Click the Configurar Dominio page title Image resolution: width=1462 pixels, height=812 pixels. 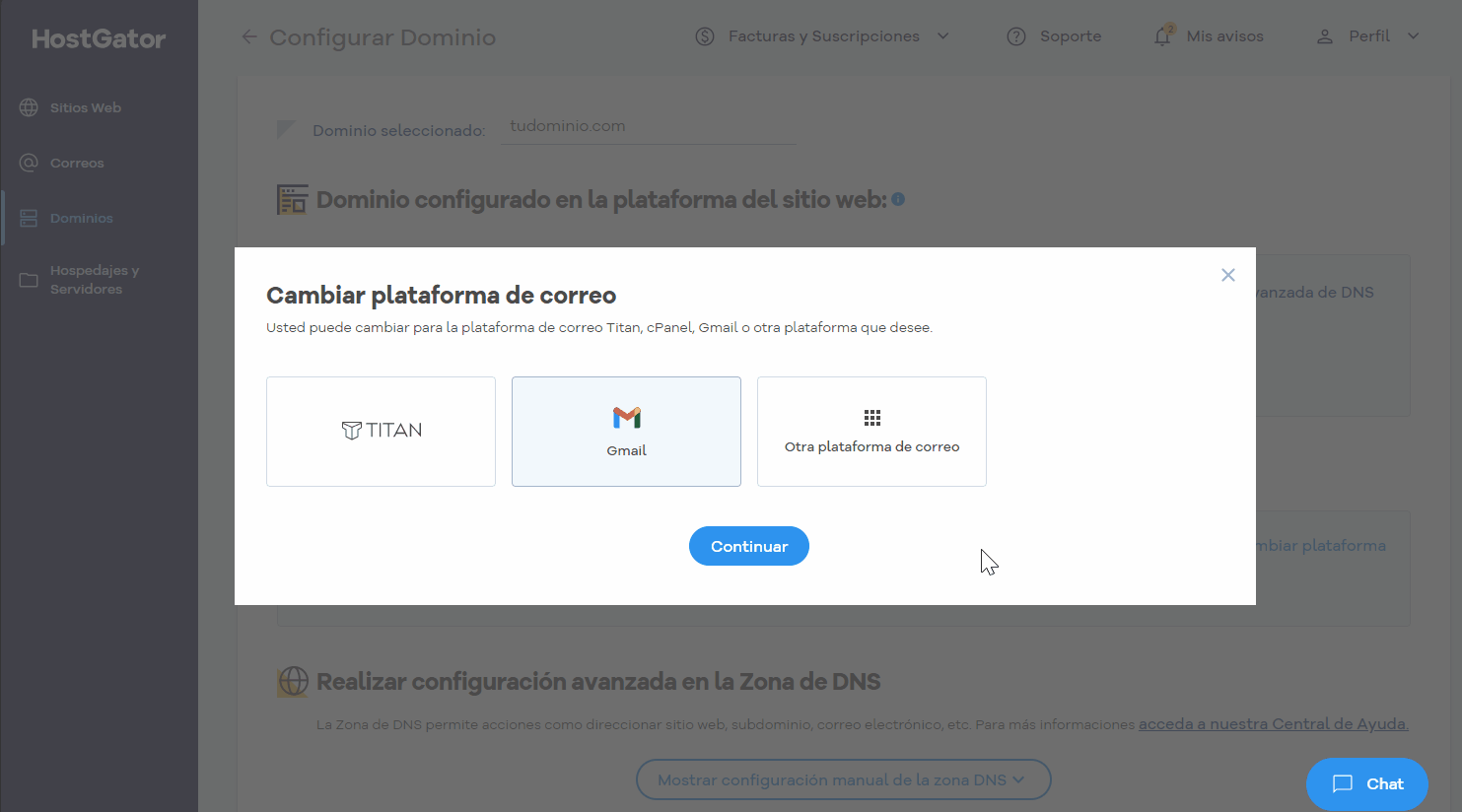pos(383,37)
